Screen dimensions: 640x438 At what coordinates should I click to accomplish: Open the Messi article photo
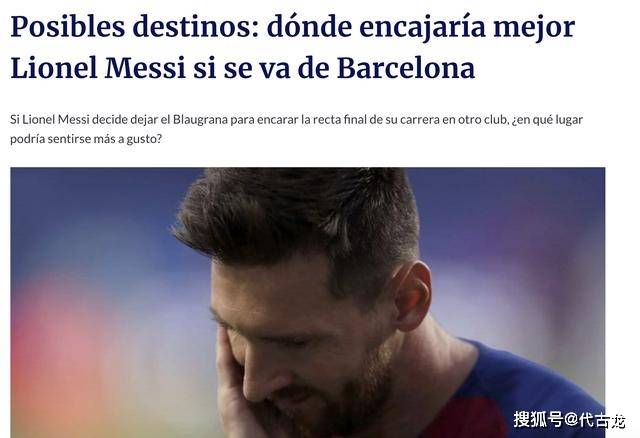pos(308,302)
